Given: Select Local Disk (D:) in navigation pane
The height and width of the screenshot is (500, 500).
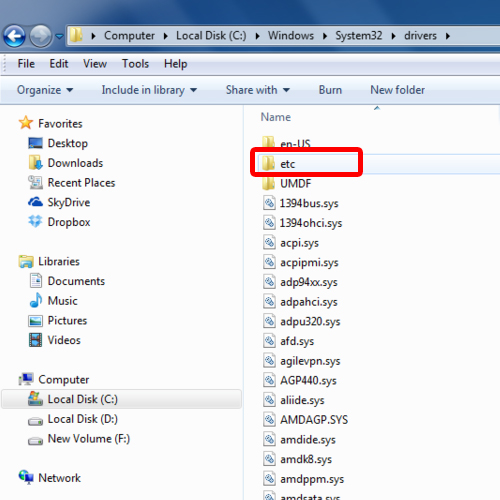Looking at the screenshot, I should (x=83, y=419).
